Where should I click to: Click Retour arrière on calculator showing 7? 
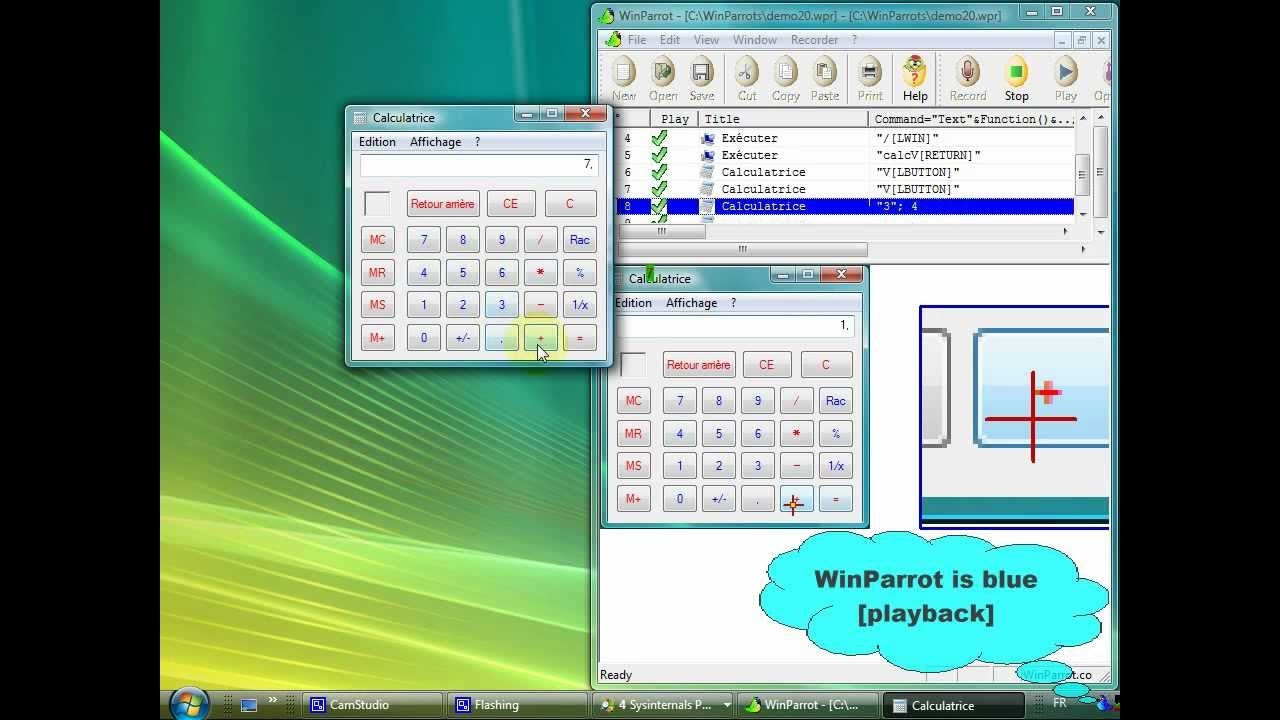click(x=443, y=204)
